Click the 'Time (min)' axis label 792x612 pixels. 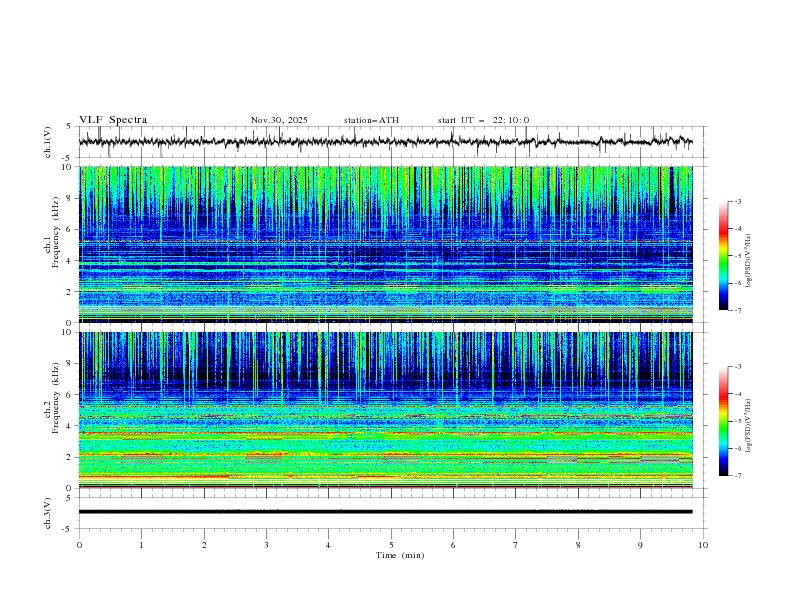[x=400, y=555]
